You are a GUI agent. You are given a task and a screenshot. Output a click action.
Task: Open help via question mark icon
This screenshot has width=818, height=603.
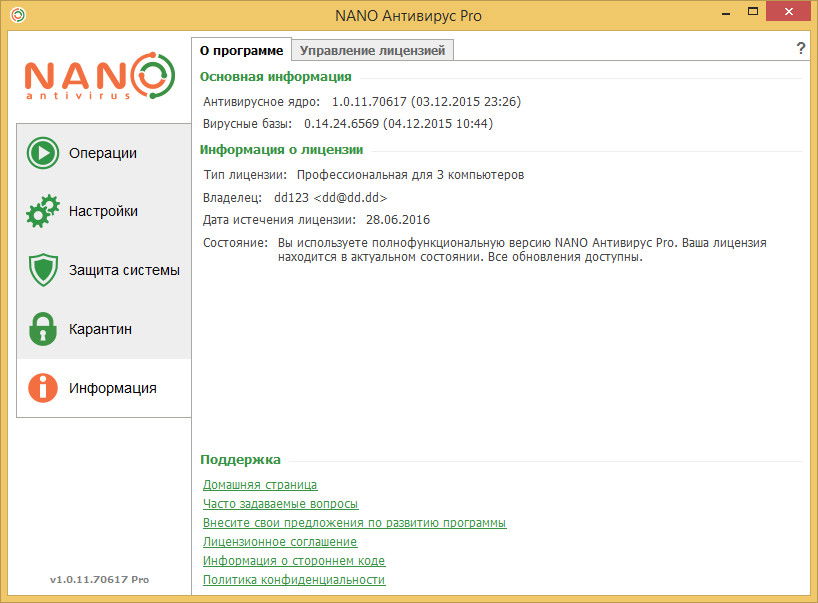pos(801,49)
